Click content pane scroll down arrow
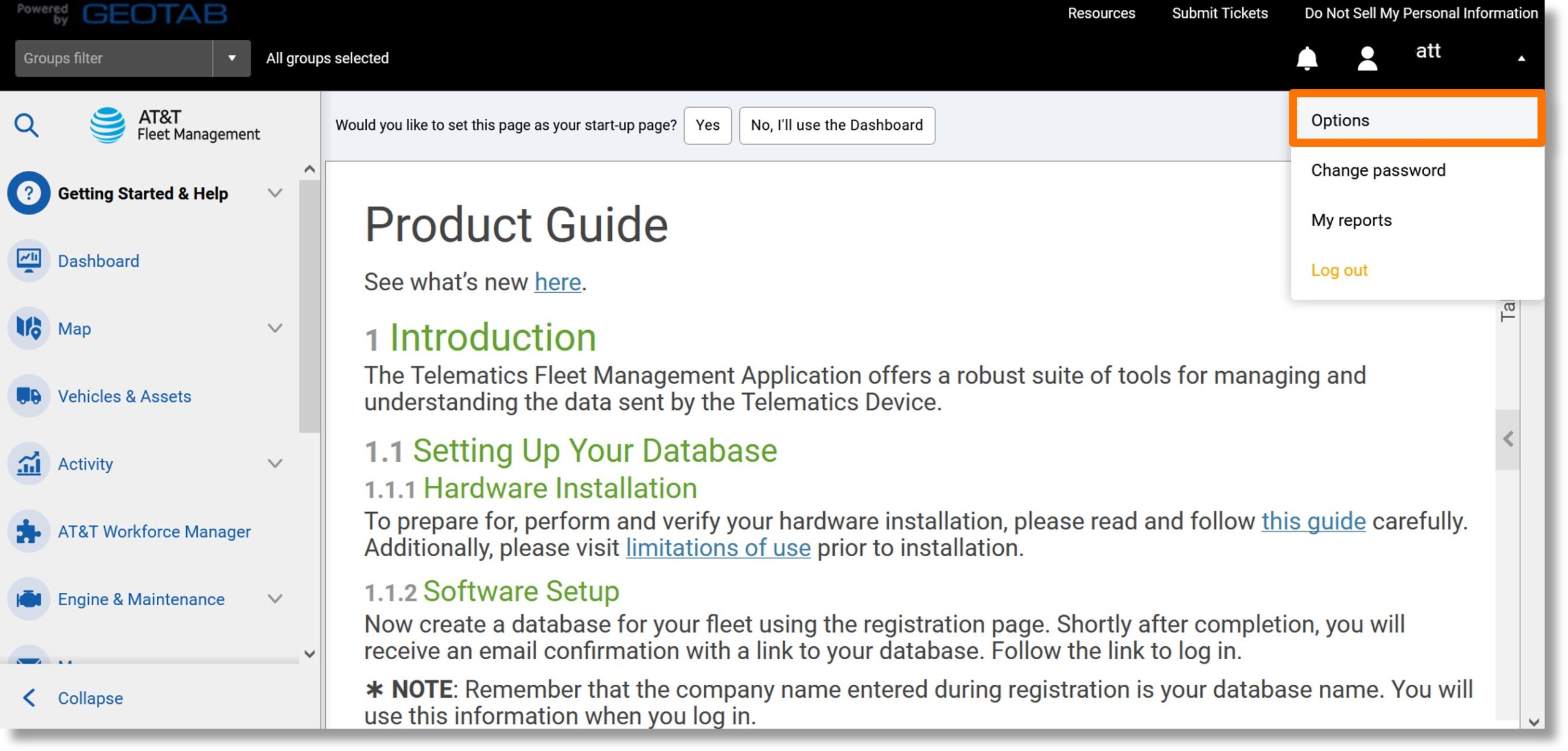Viewport: 1568px width, 751px height. coord(1533,722)
